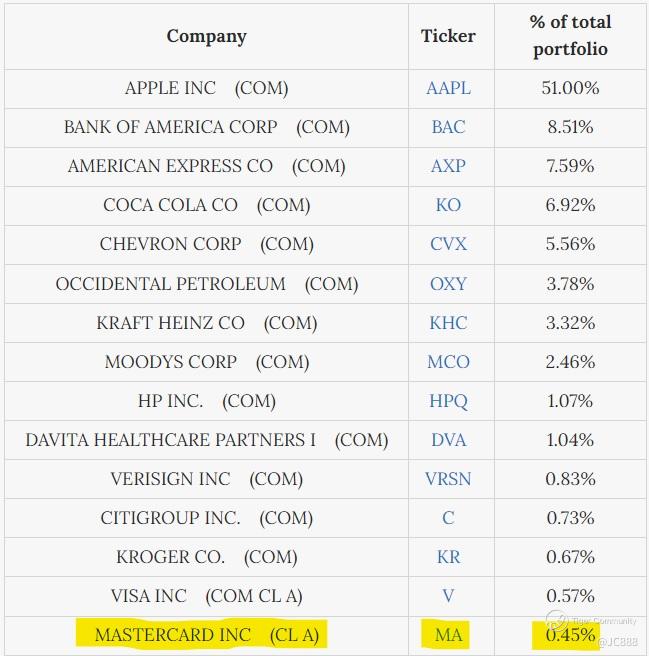This screenshot has width=649, height=656.
Task: Open the highlighted MA ticker link
Action: 448,635
